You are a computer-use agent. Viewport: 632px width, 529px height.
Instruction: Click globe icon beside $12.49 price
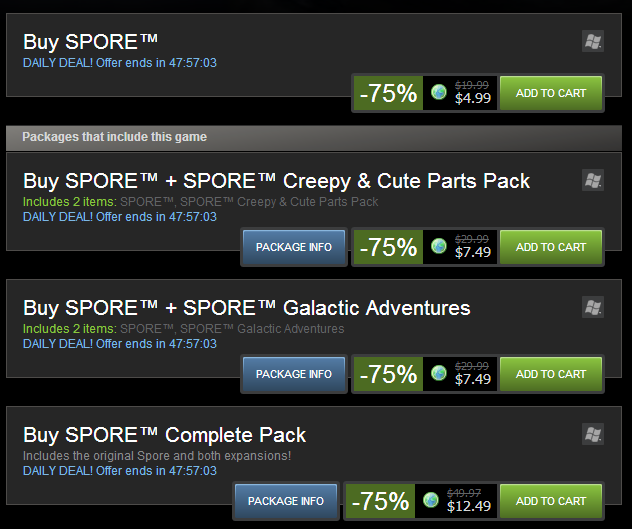(x=430, y=500)
